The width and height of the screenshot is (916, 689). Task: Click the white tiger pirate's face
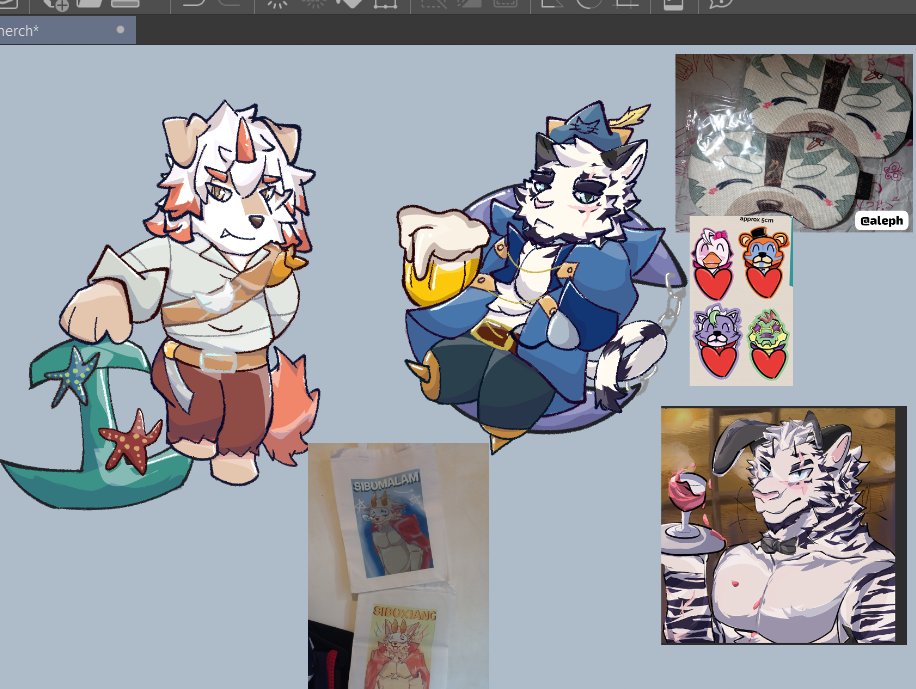coord(570,196)
